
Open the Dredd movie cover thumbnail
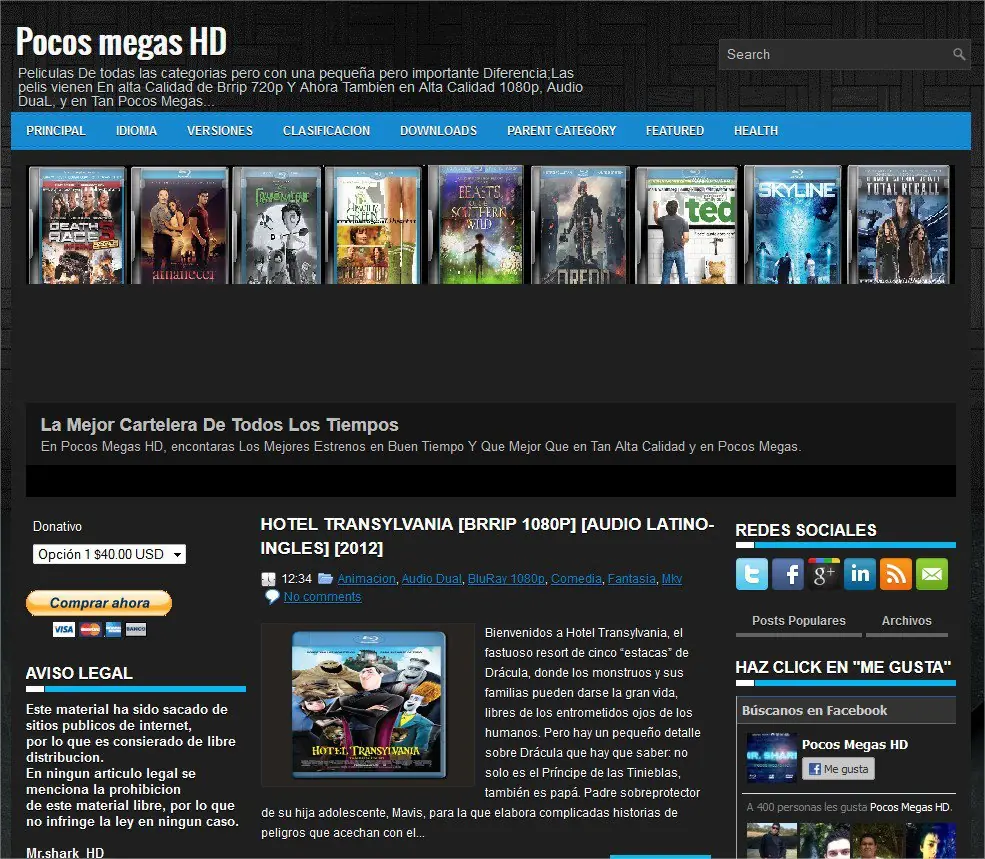580,225
